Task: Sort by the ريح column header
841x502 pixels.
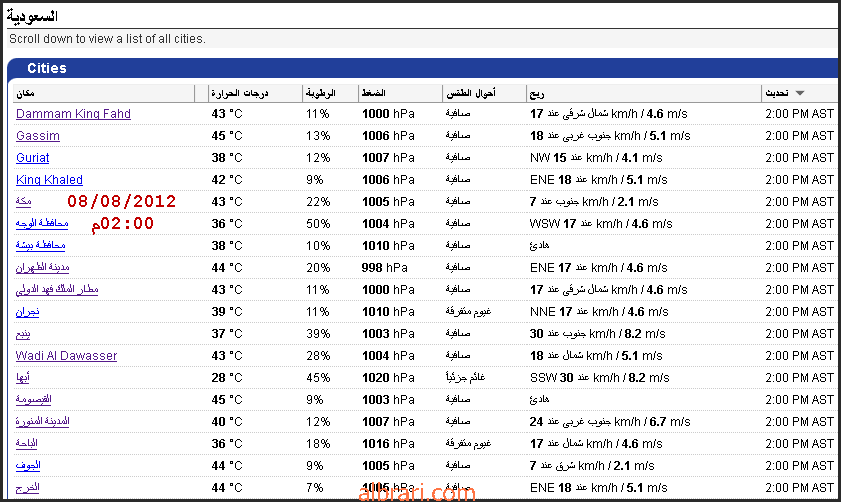Action: point(537,94)
